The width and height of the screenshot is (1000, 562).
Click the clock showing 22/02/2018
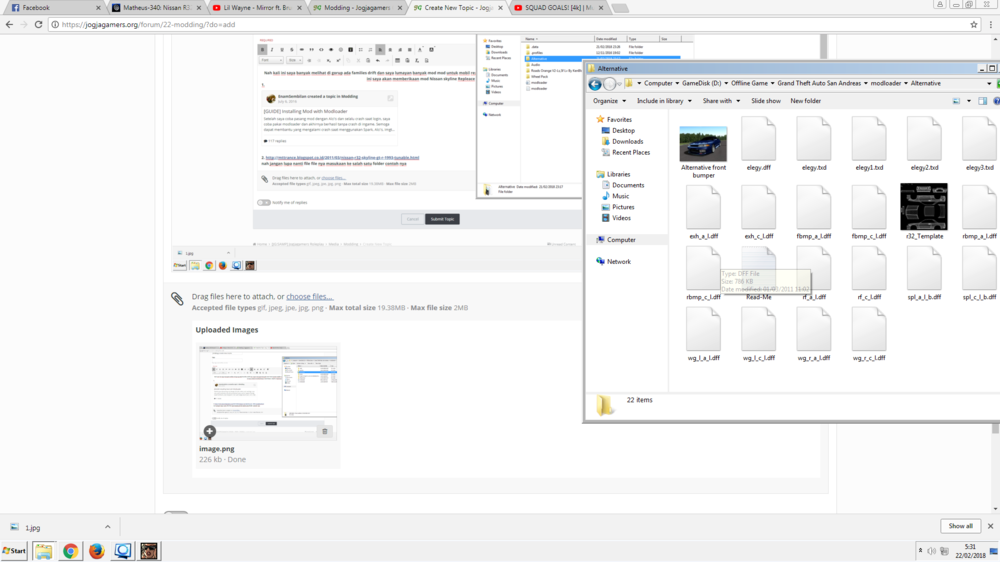(x=969, y=551)
